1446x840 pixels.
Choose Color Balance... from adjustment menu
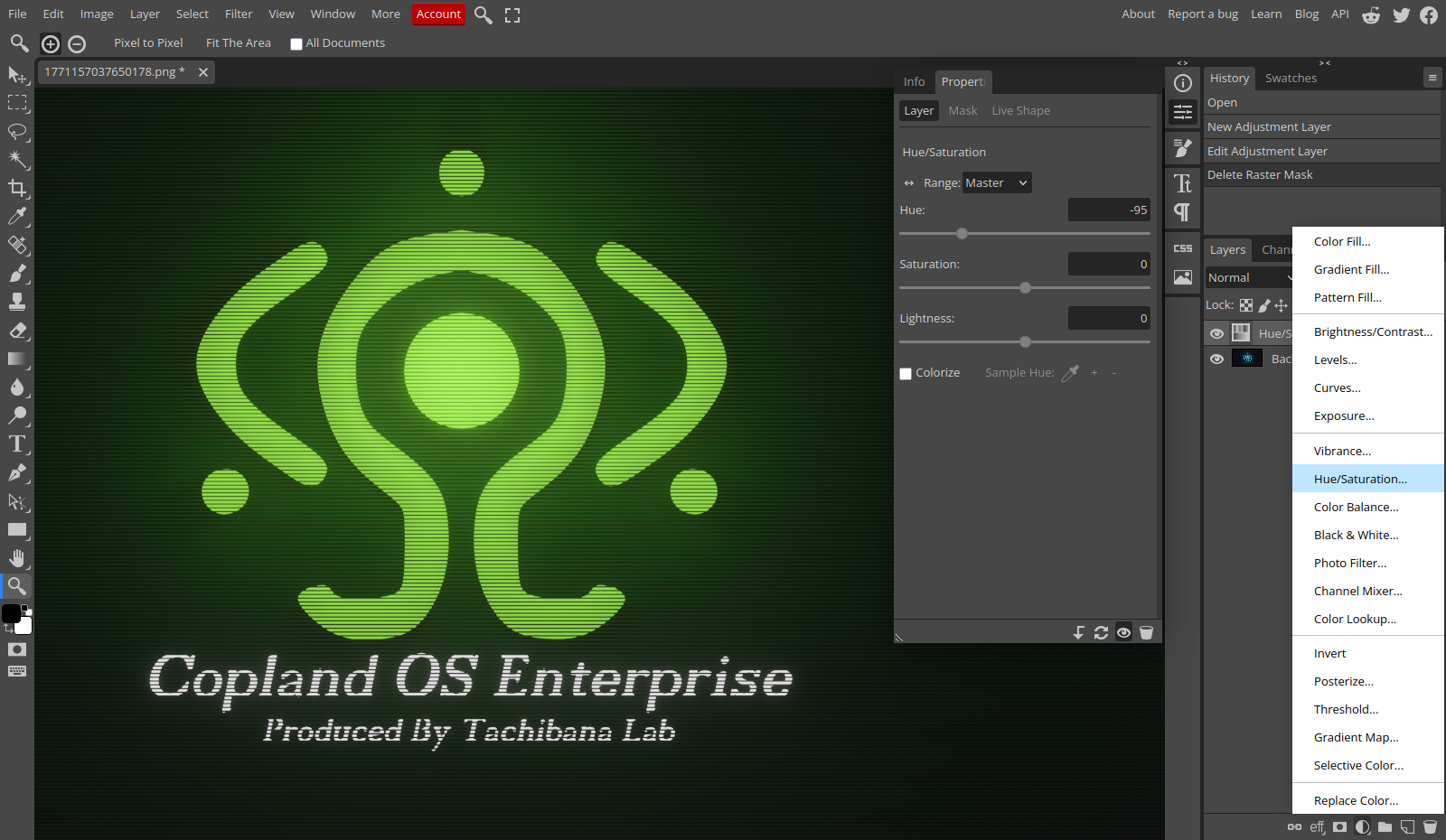pos(1368,507)
